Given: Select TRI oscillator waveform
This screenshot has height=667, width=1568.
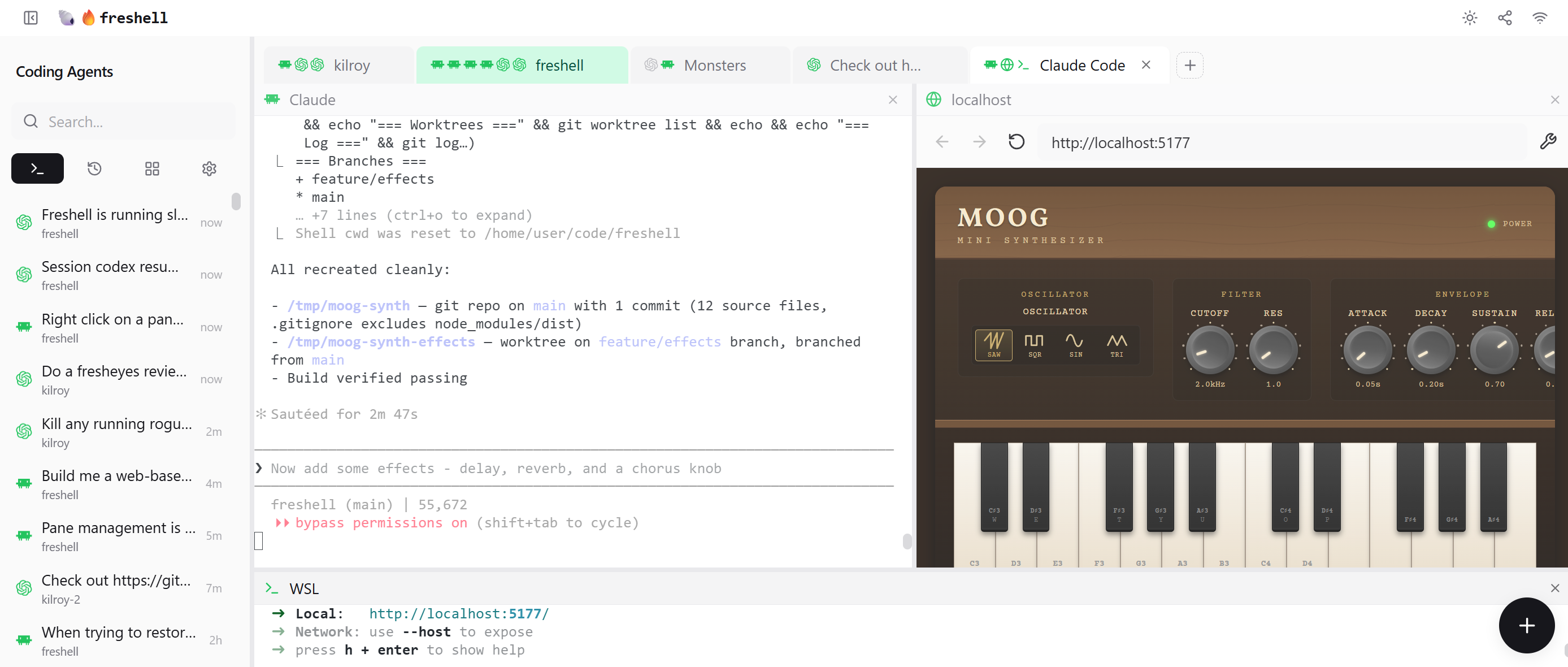Looking at the screenshot, I should point(1117,345).
